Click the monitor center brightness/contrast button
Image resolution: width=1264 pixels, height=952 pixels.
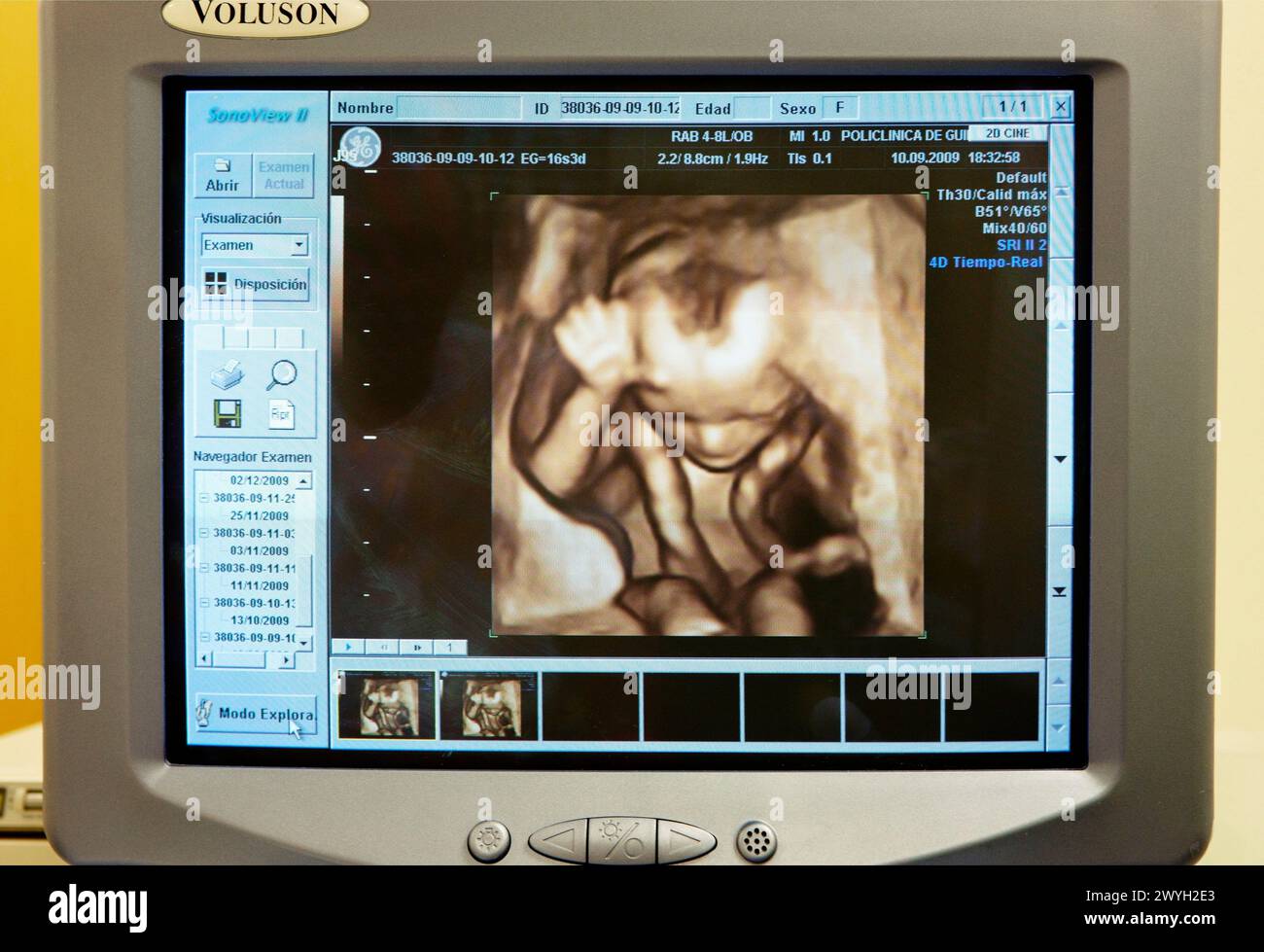[x=622, y=841]
